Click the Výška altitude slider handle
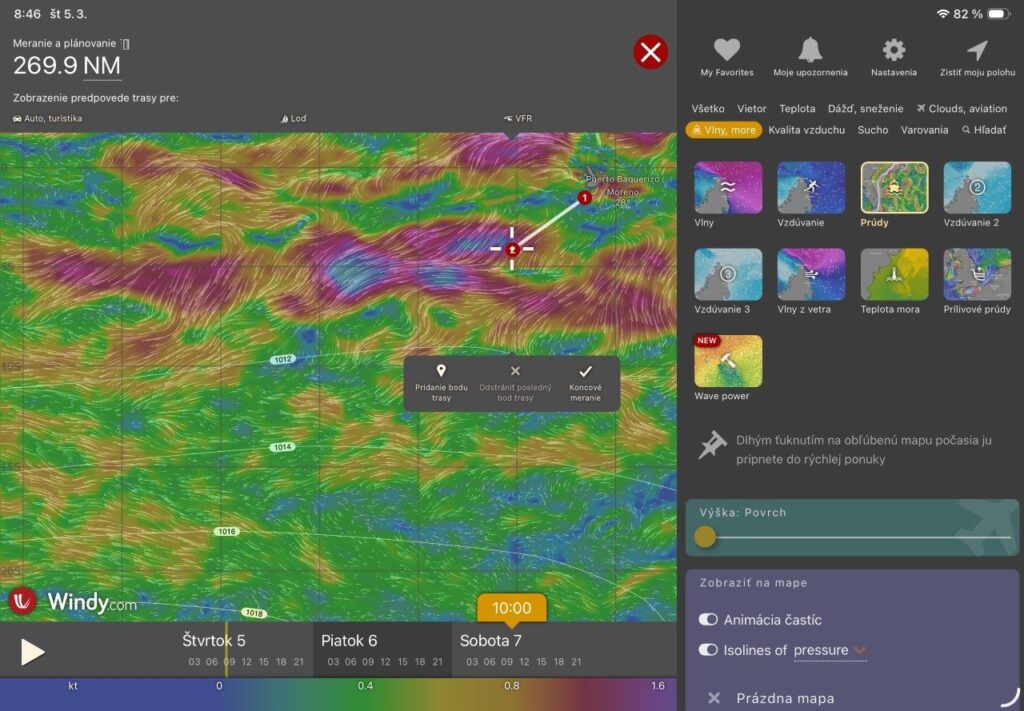 (705, 537)
